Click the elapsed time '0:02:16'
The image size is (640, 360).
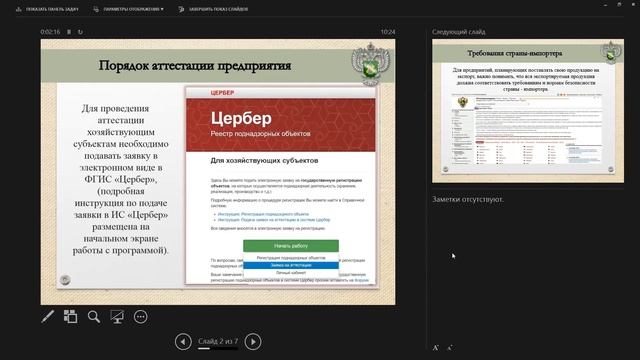coord(50,32)
